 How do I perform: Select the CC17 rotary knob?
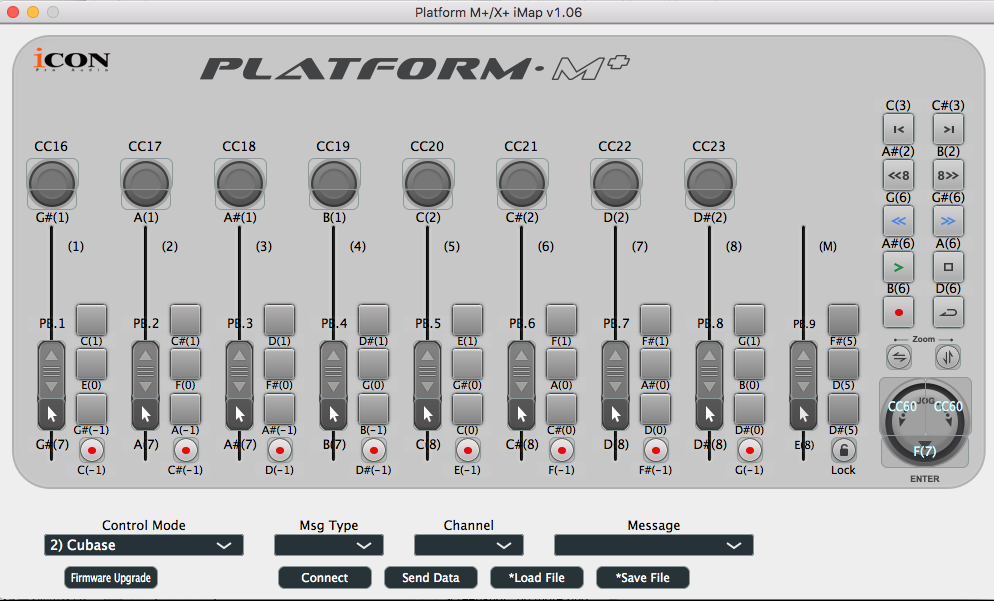(x=146, y=184)
